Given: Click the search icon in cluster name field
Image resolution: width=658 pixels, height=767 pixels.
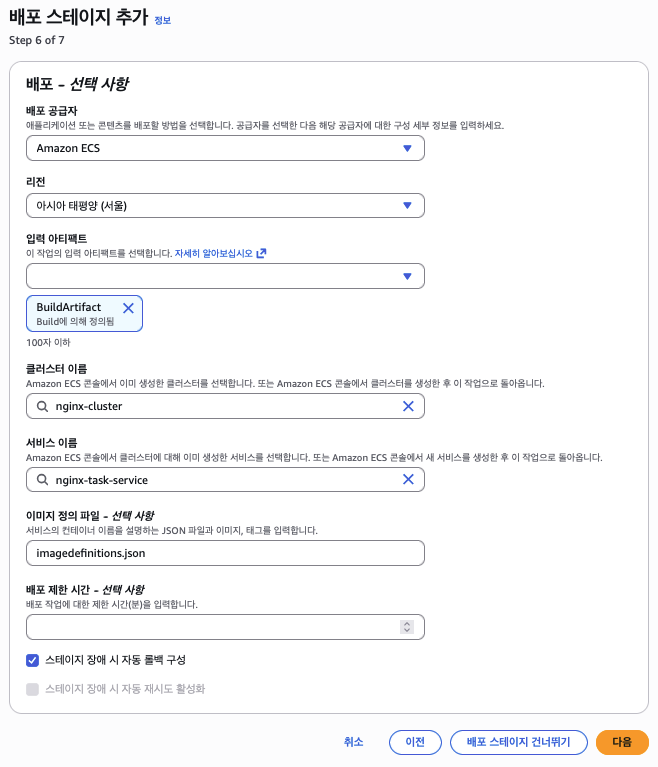Looking at the screenshot, I should pos(42,406).
